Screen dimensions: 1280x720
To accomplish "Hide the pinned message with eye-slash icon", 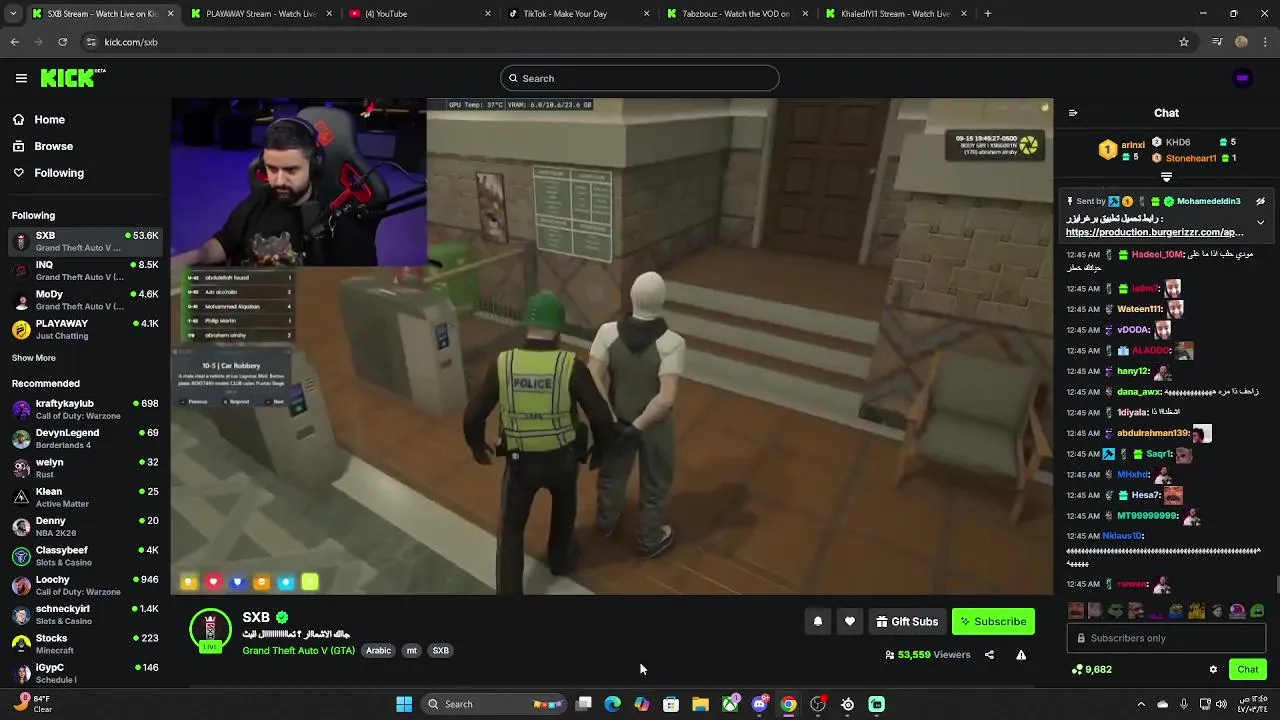I will click(1260, 201).
